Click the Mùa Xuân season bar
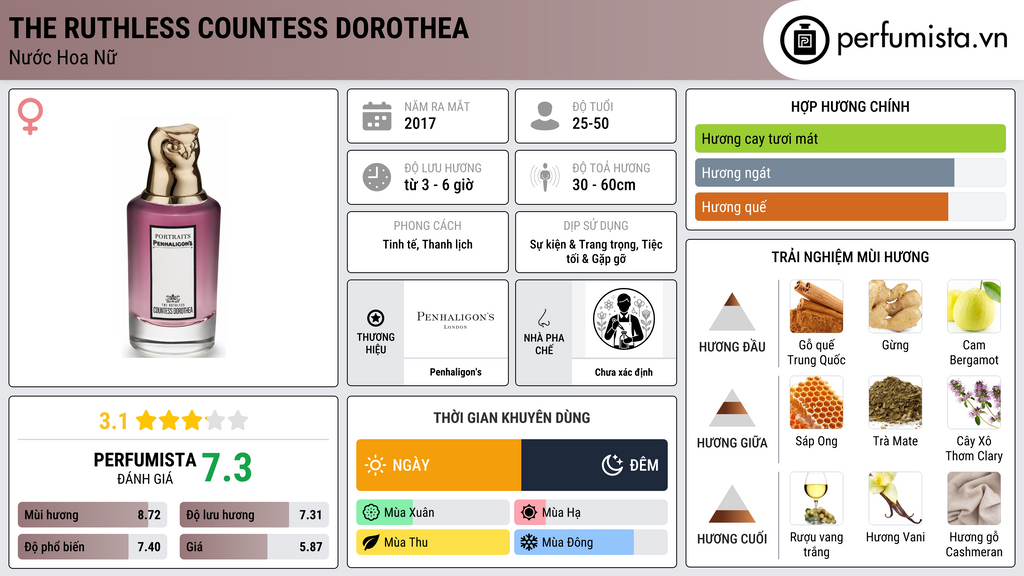 (433, 513)
